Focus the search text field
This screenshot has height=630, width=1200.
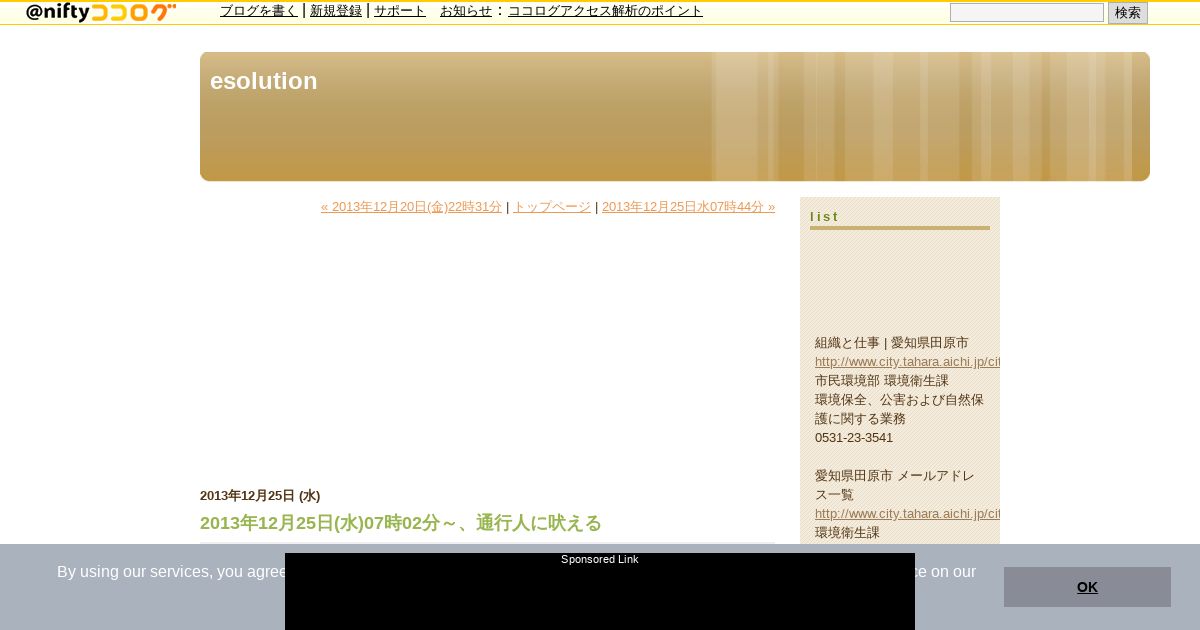point(1027,13)
